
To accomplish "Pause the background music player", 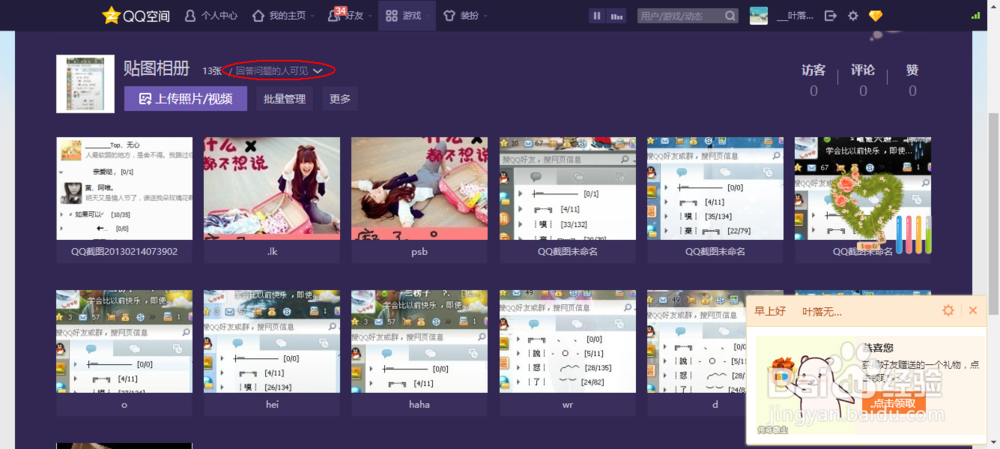I will (x=597, y=16).
